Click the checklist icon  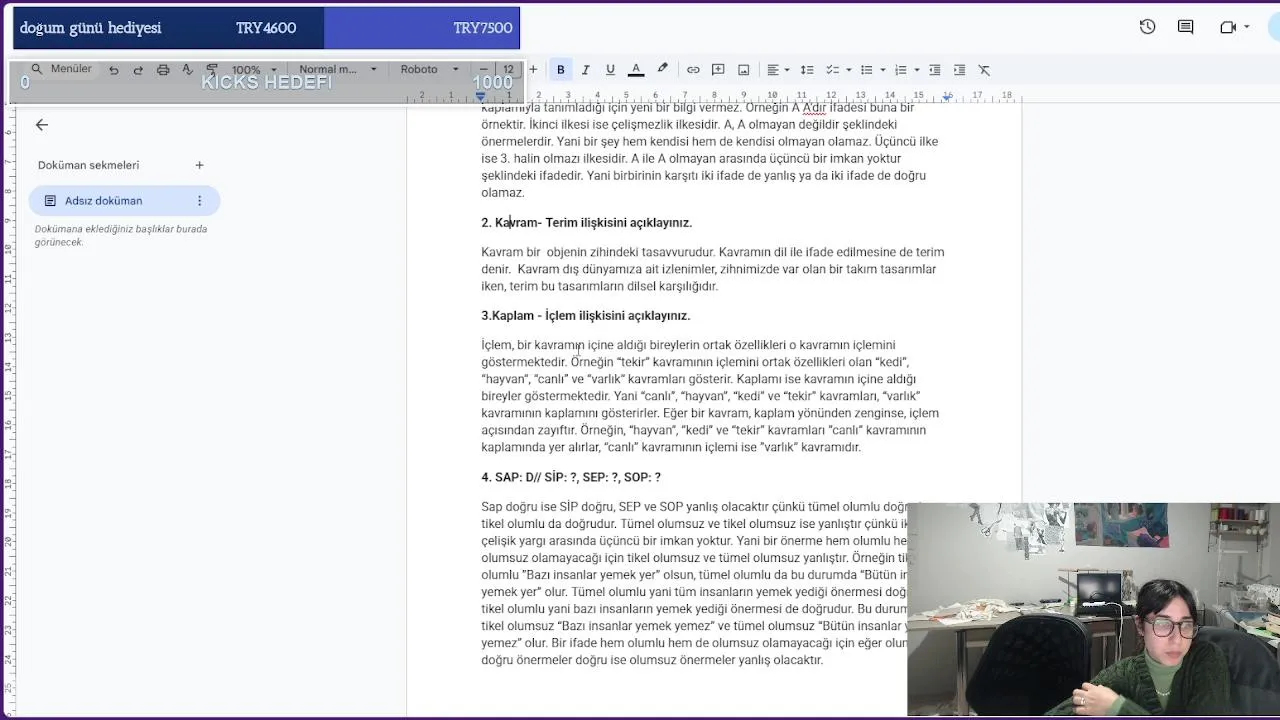click(832, 70)
